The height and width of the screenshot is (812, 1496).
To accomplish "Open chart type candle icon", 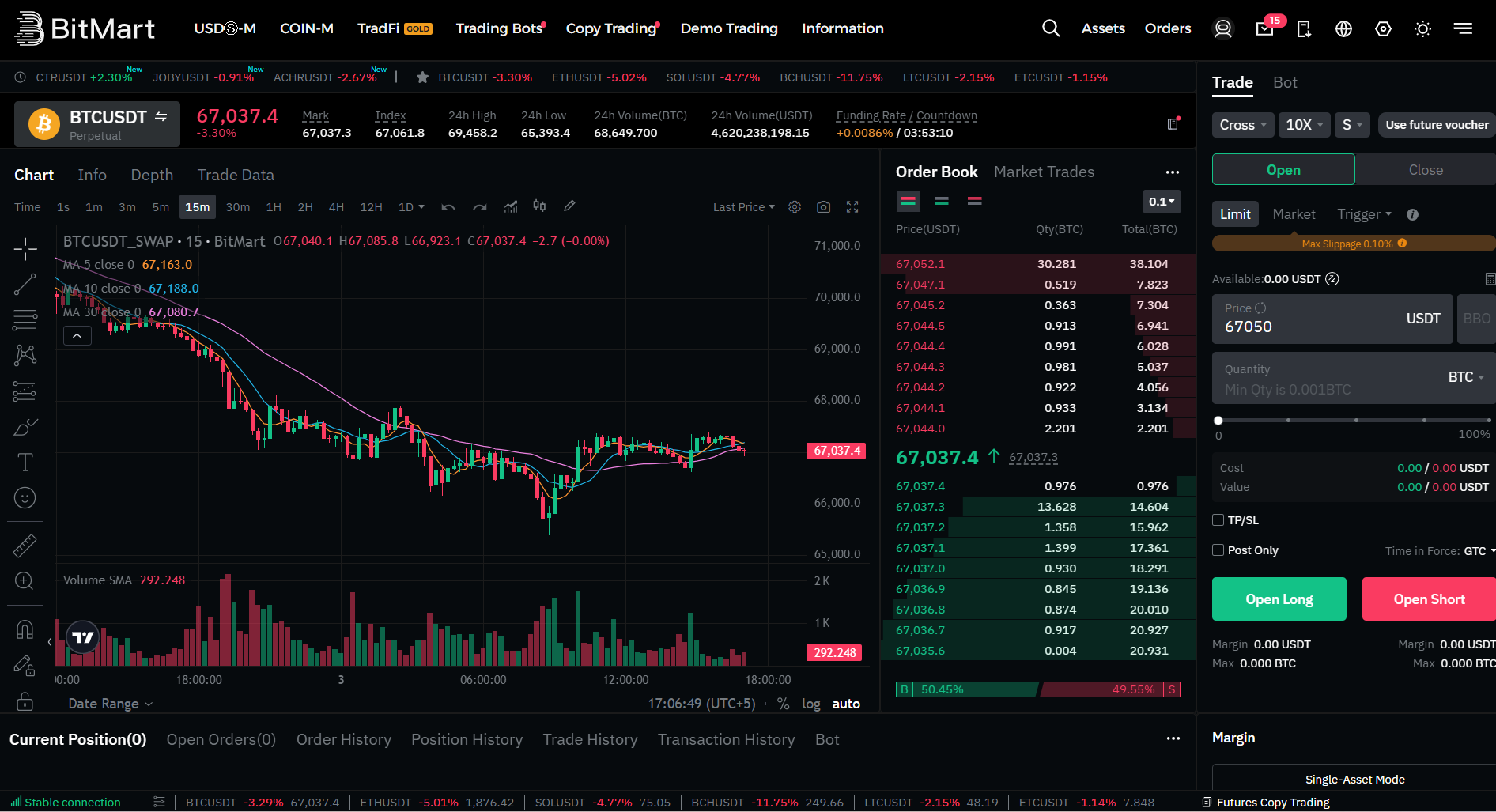I will point(539,206).
